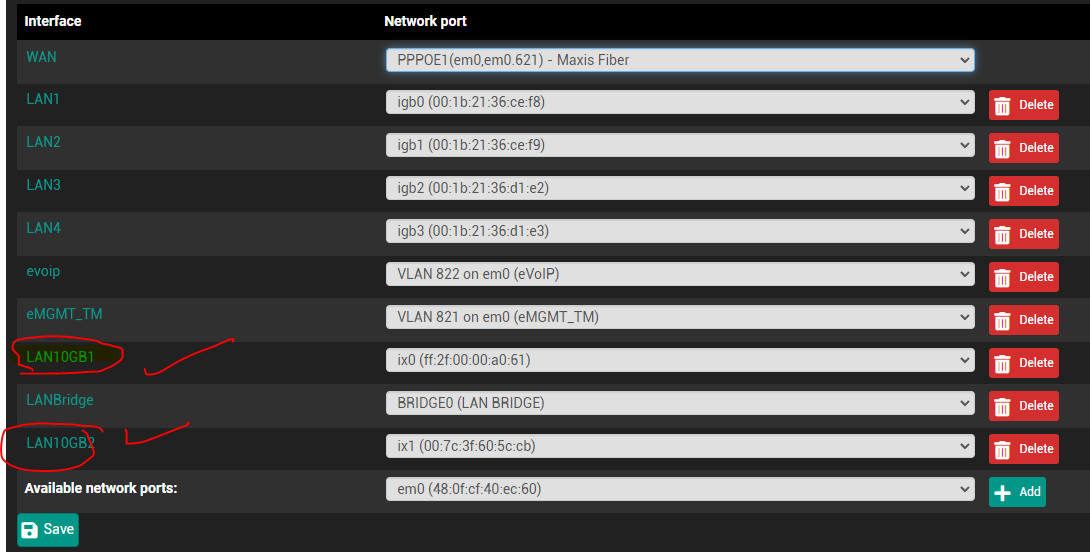Click the floppy disk Save icon

click(x=30, y=530)
